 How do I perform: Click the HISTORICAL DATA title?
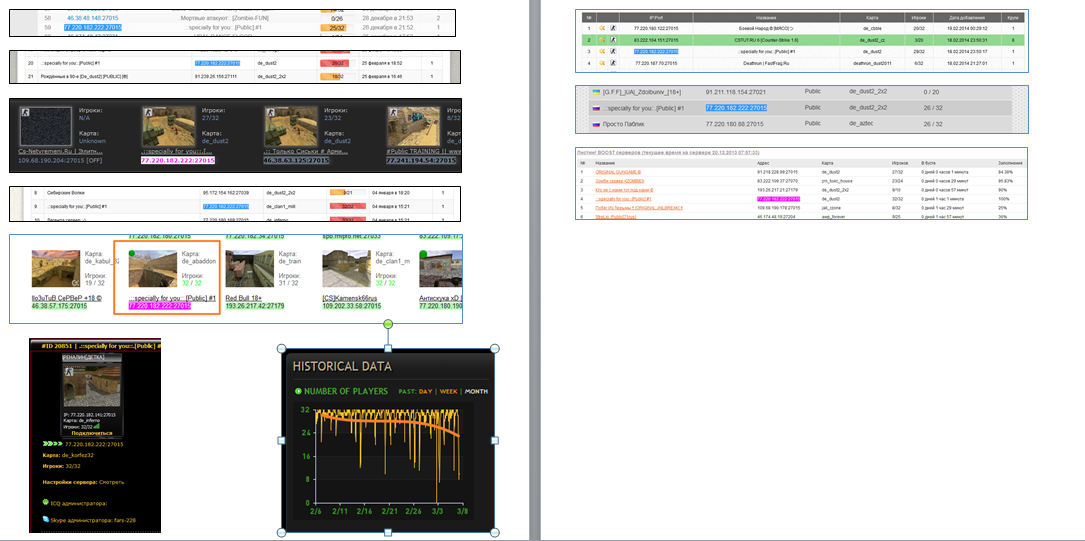click(x=342, y=367)
